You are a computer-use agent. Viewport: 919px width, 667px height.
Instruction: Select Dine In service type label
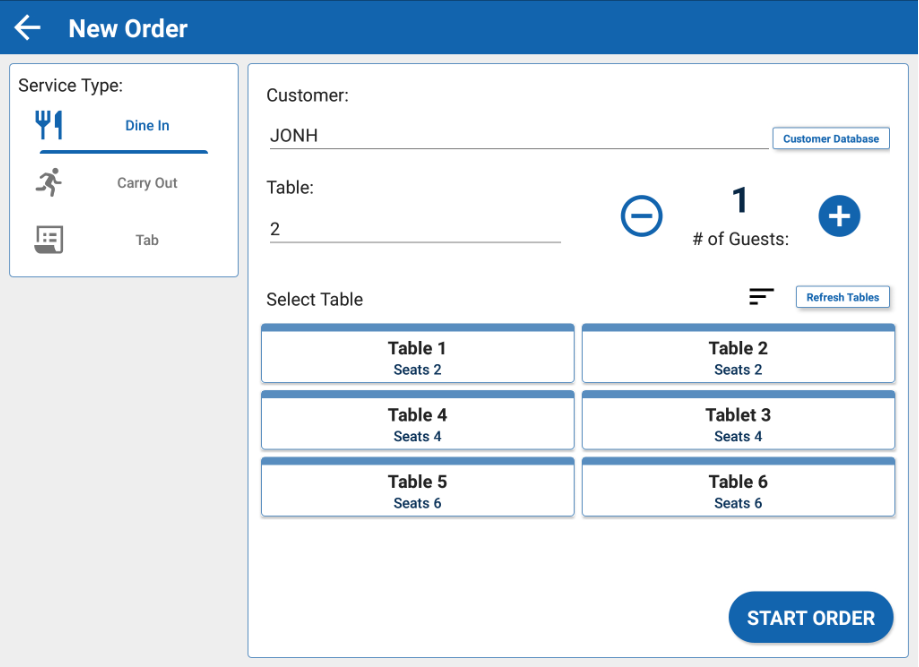[147, 126]
